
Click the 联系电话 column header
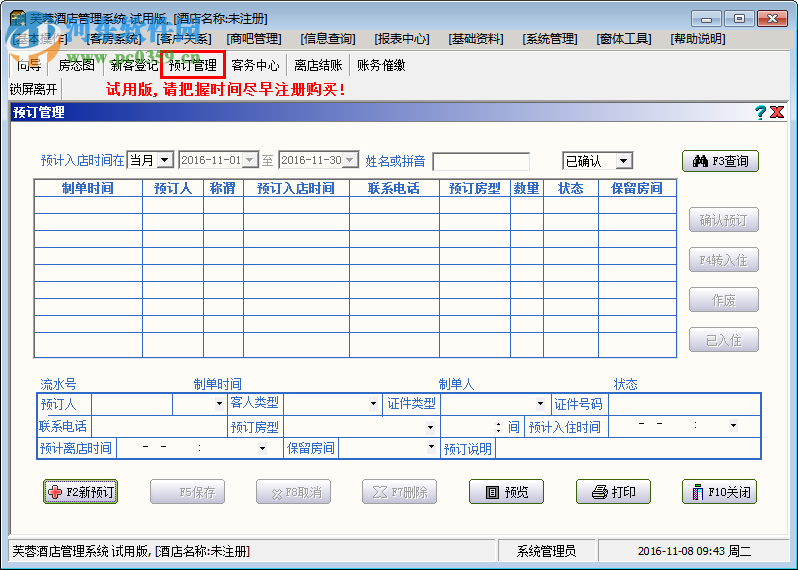[394, 188]
